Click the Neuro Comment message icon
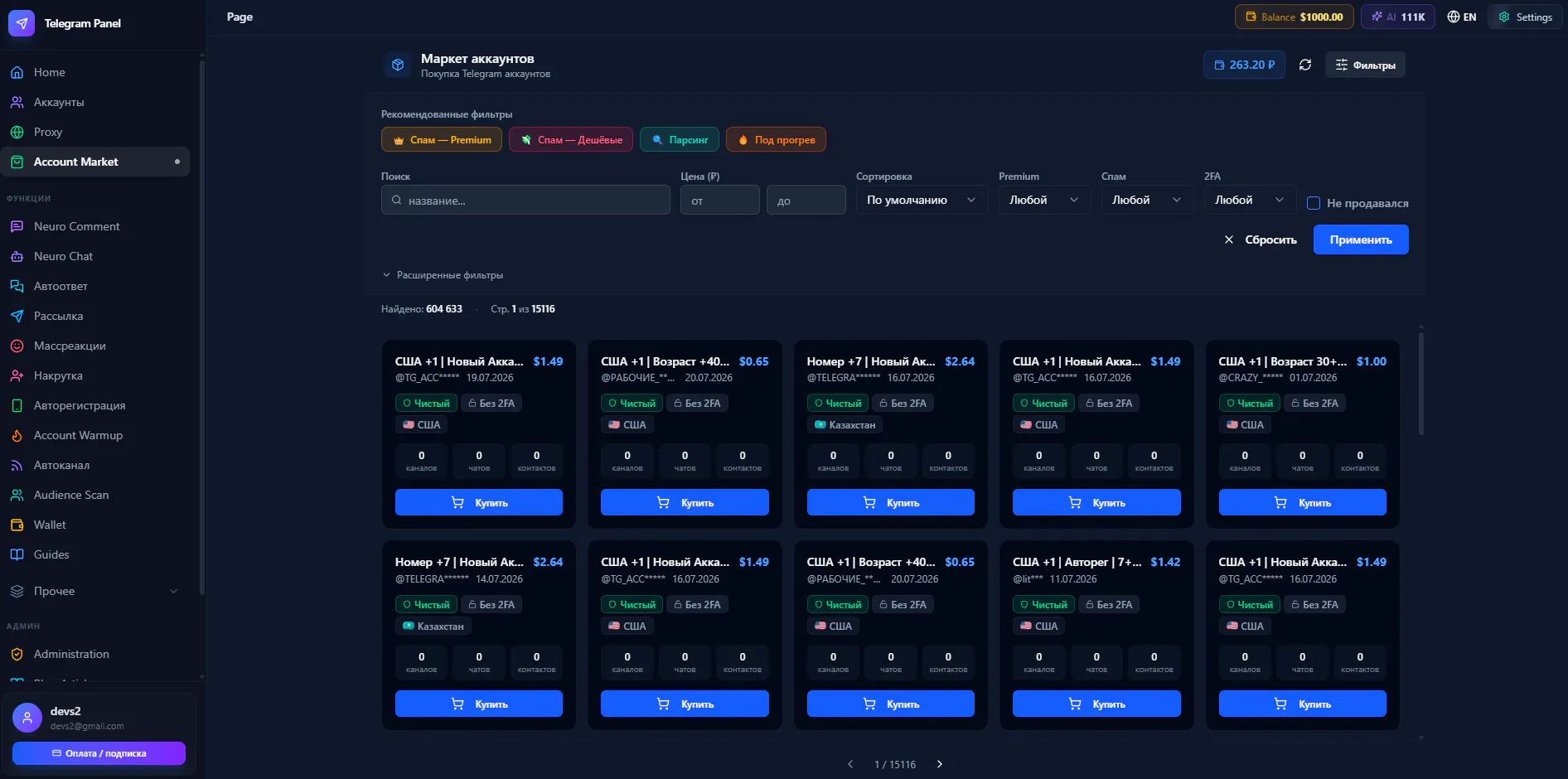Image resolution: width=1568 pixels, height=779 pixels. click(x=17, y=227)
